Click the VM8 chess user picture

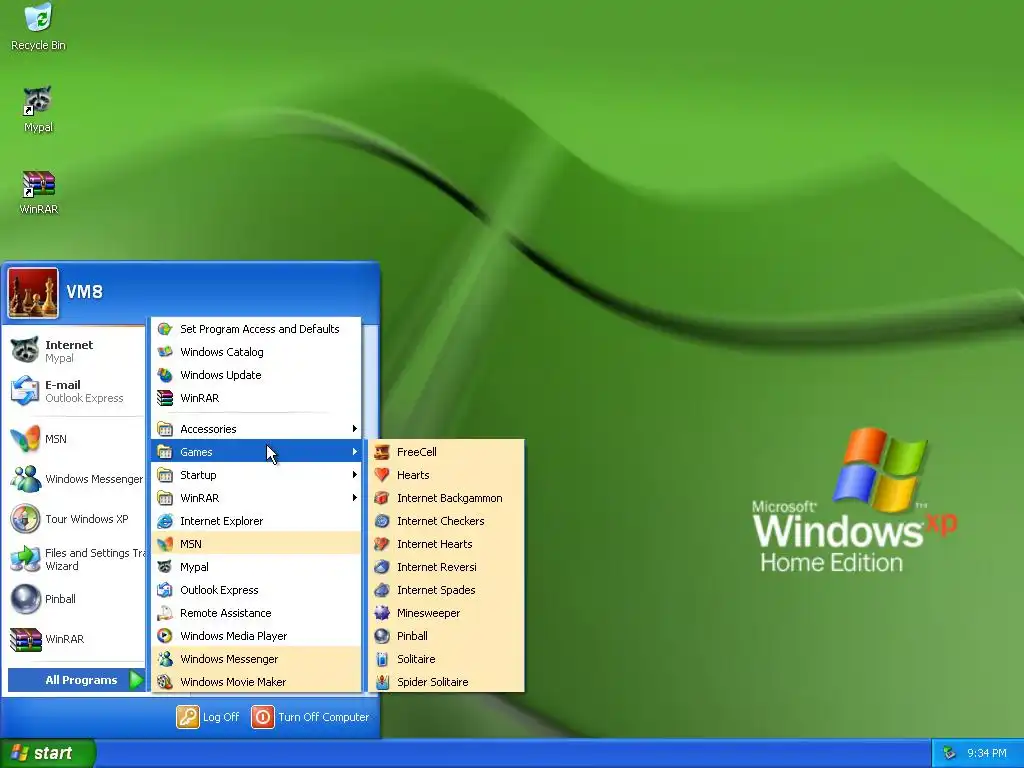[x=33, y=293]
